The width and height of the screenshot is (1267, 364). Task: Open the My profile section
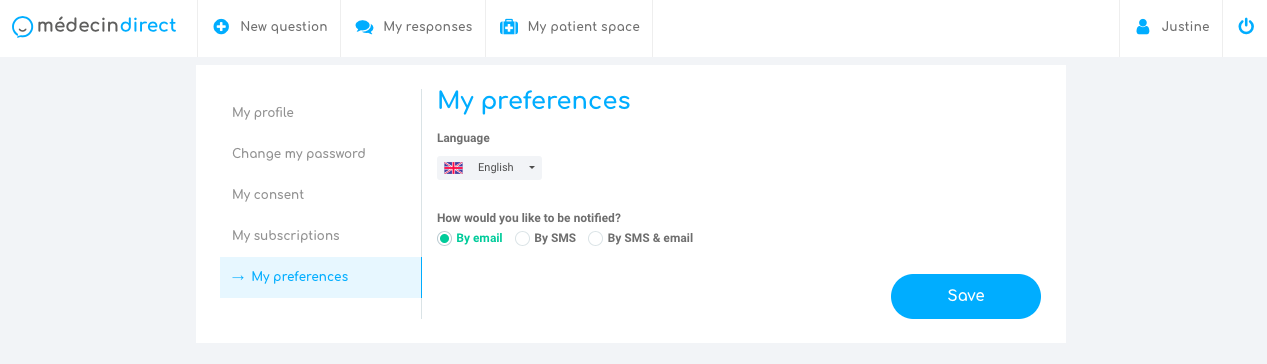pos(263,113)
